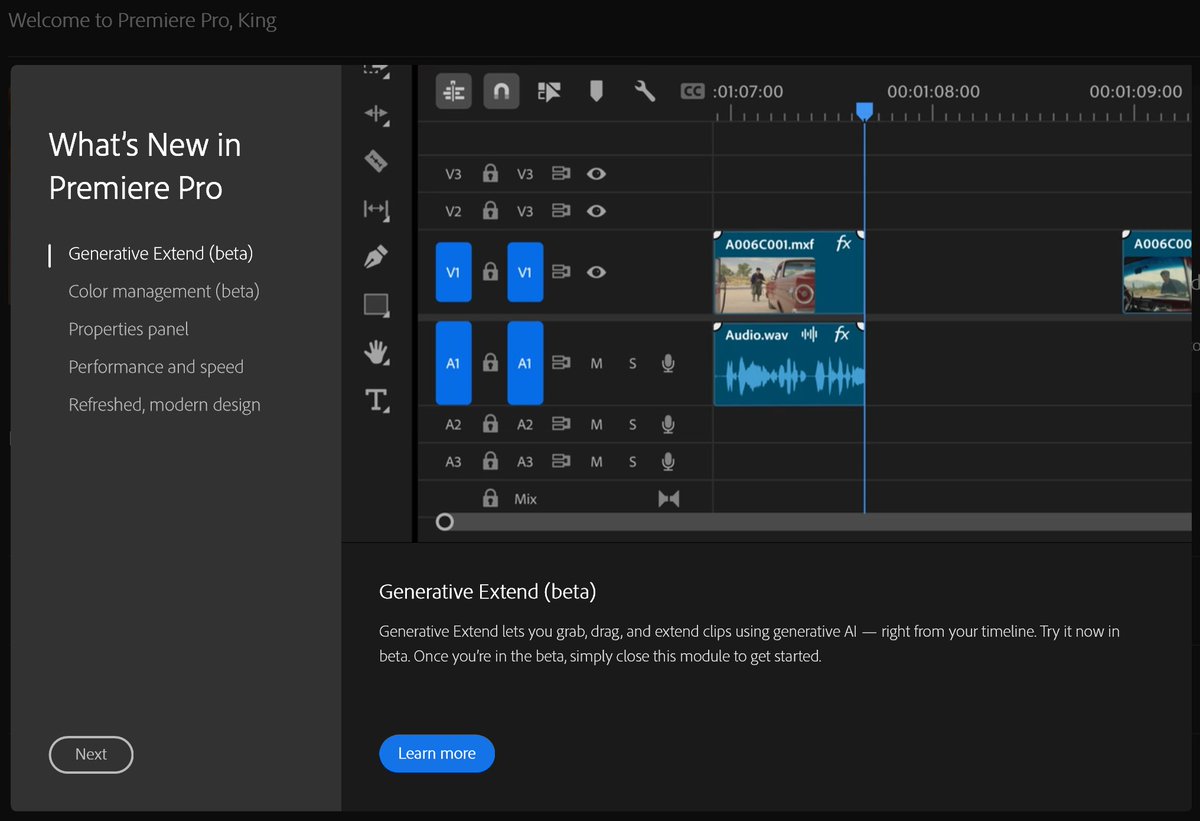Toggle the blue A1 source patch
The width and height of the screenshot is (1200, 821).
tap(453, 363)
